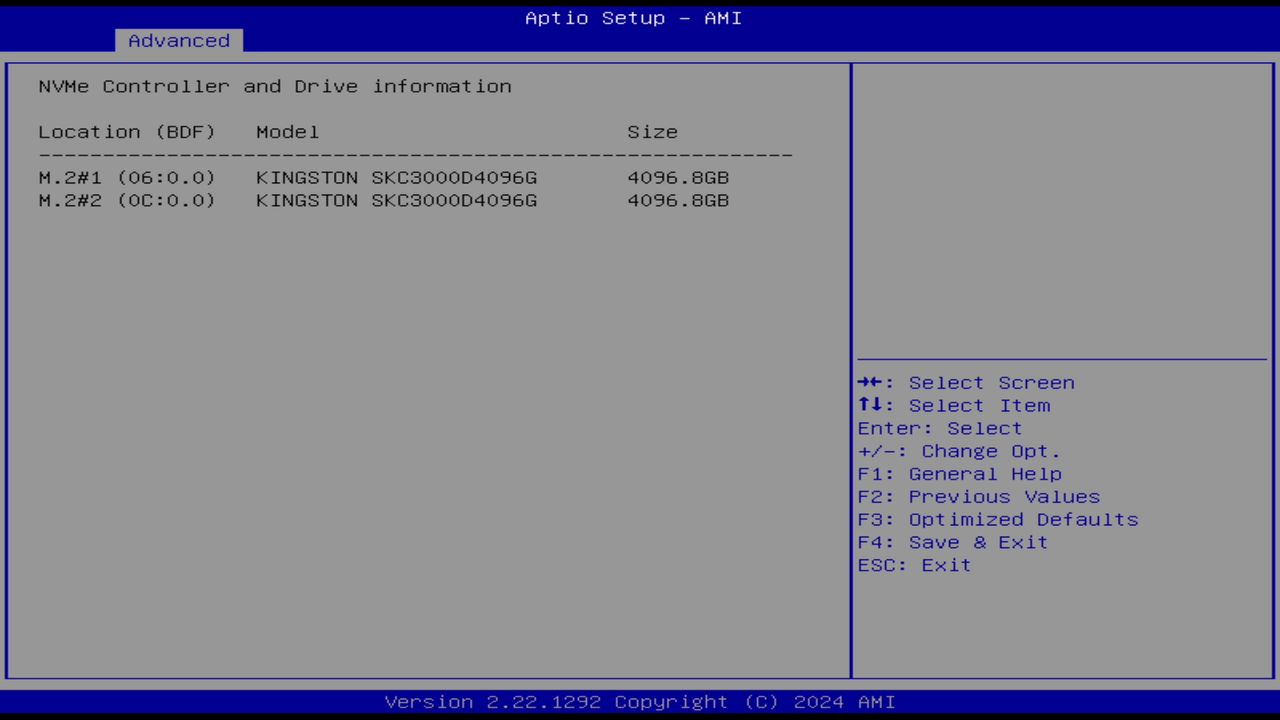Click the F1: General Help hint

[x=960, y=474]
